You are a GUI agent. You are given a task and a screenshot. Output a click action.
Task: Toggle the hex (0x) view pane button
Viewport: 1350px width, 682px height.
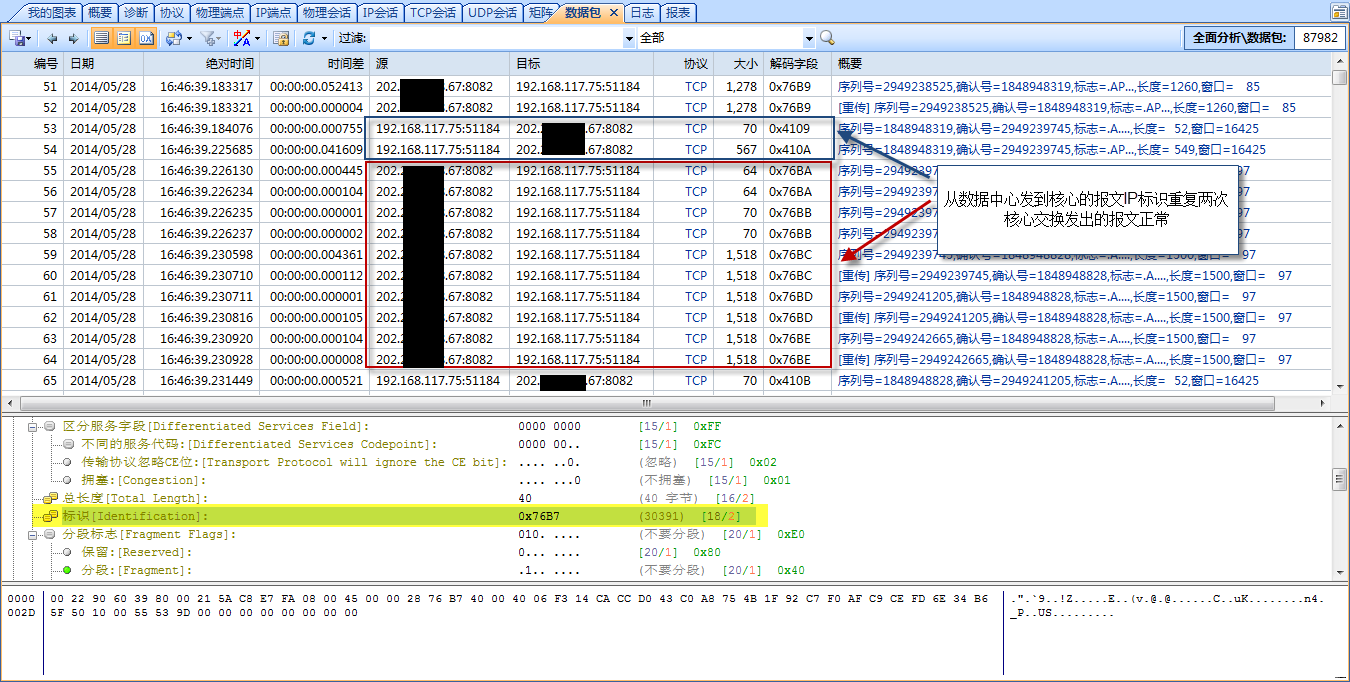(x=146, y=38)
